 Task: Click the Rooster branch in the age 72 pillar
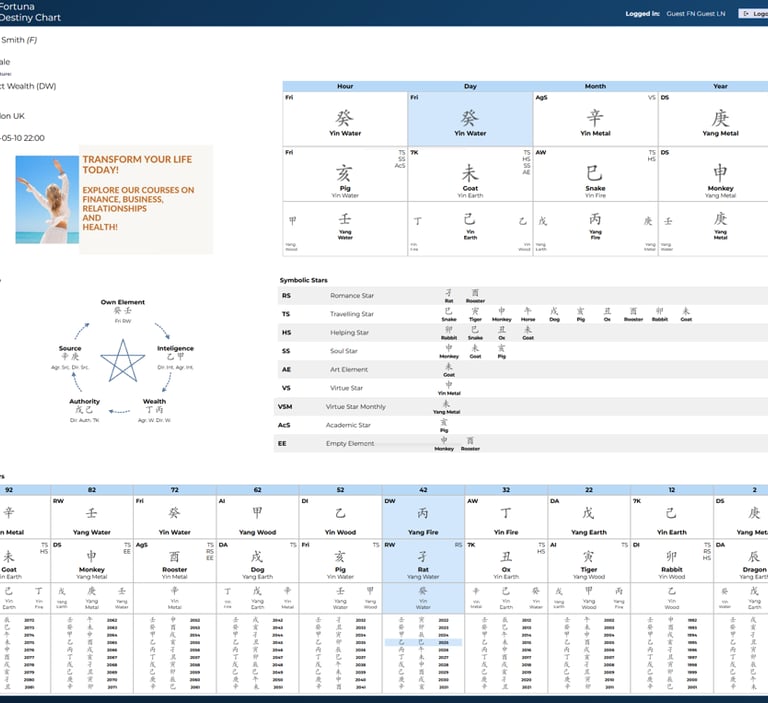pos(174,557)
